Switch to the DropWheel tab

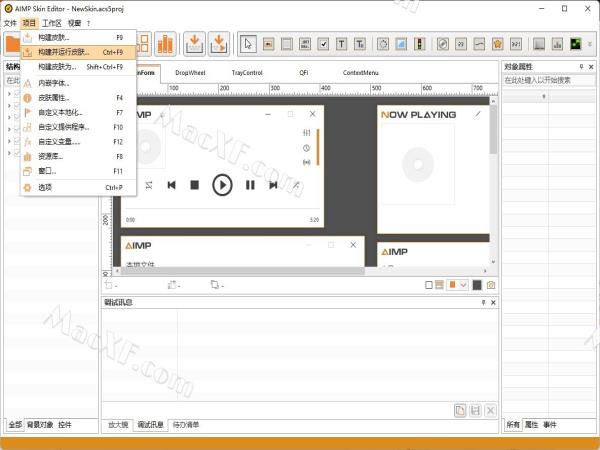pyautogui.click(x=192, y=73)
